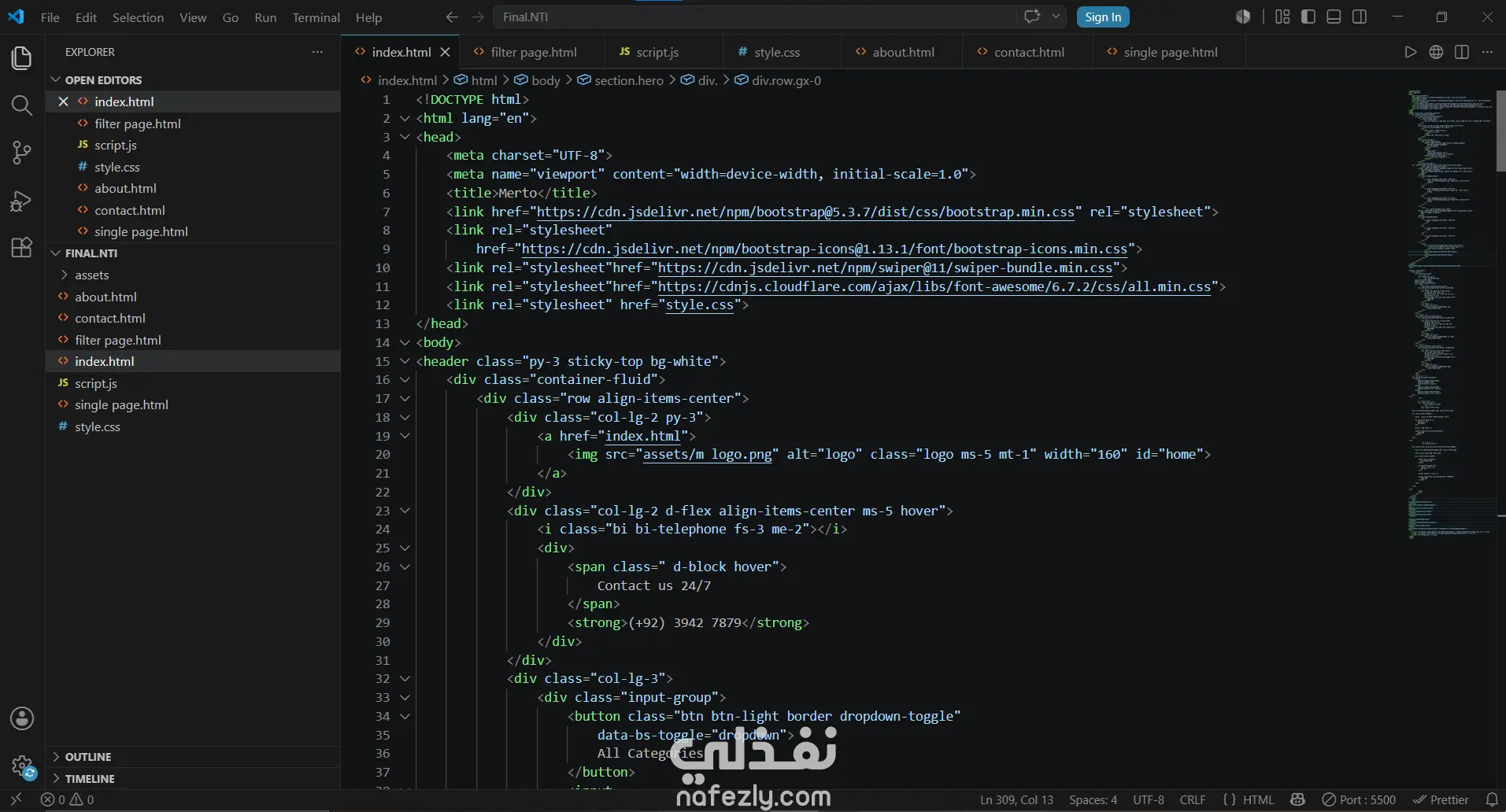Close the index.html editor tab
1506x812 pixels.
[445, 52]
